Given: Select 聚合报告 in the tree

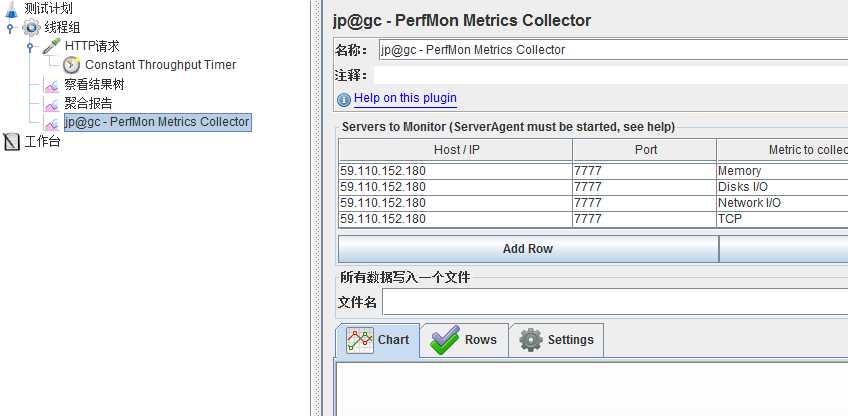Looking at the screenshot, I should pyautogui.click(x=88, y=103).
